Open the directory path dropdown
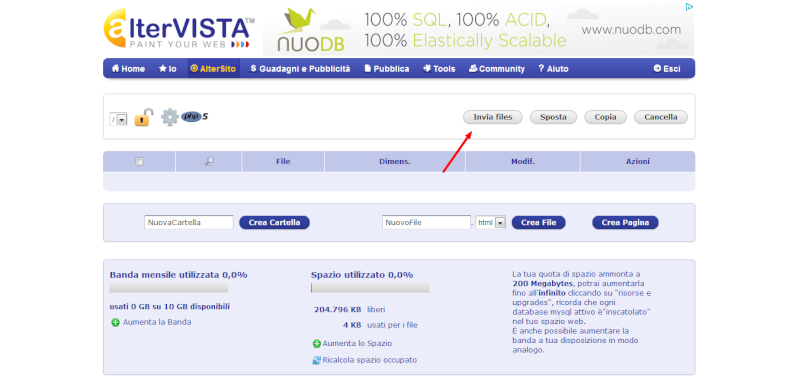 coord(118,120)
